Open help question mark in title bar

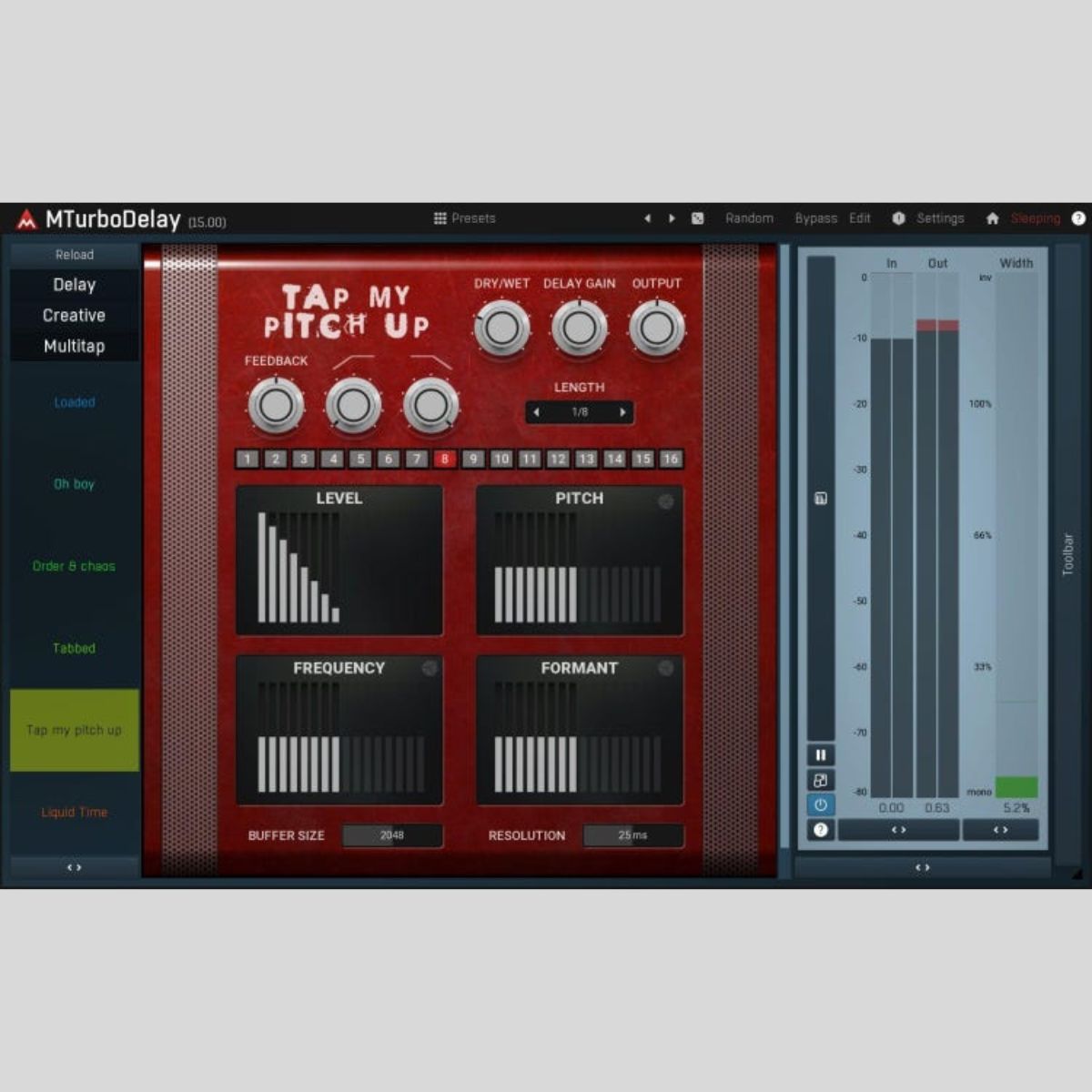[x=1078, y=218]
